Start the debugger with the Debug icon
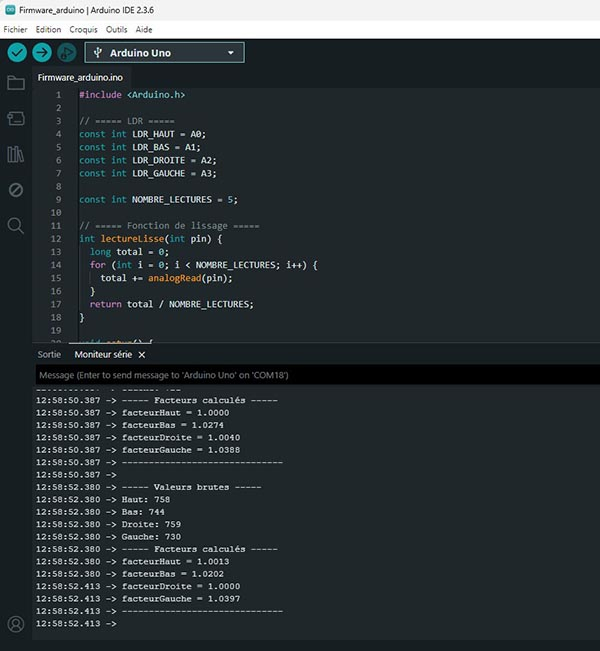The width and height of the screenshot is (600, 651). pos(67,52)
